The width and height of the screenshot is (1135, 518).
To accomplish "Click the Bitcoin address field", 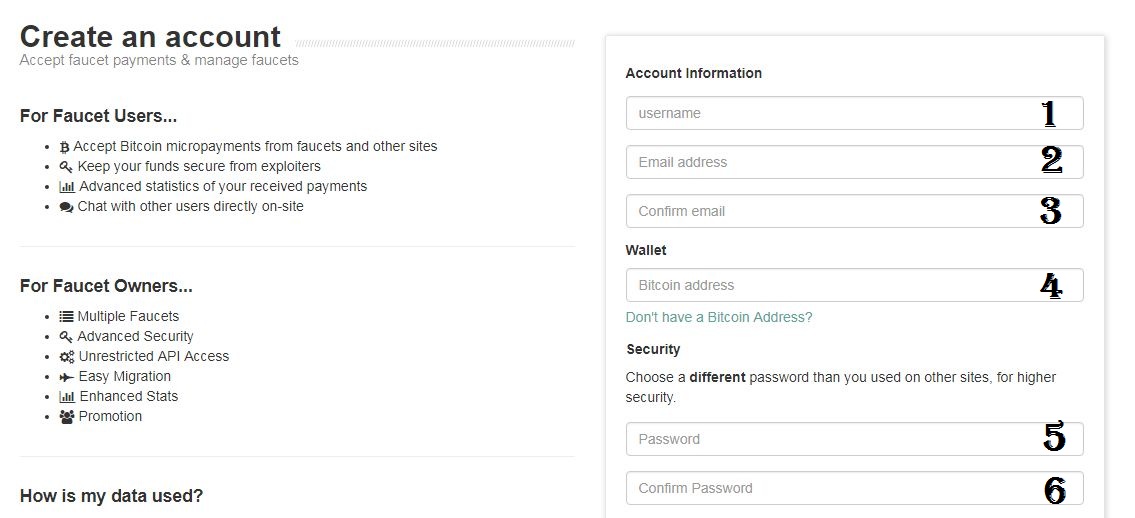I will pyautogui.click(x=854, y=285).
